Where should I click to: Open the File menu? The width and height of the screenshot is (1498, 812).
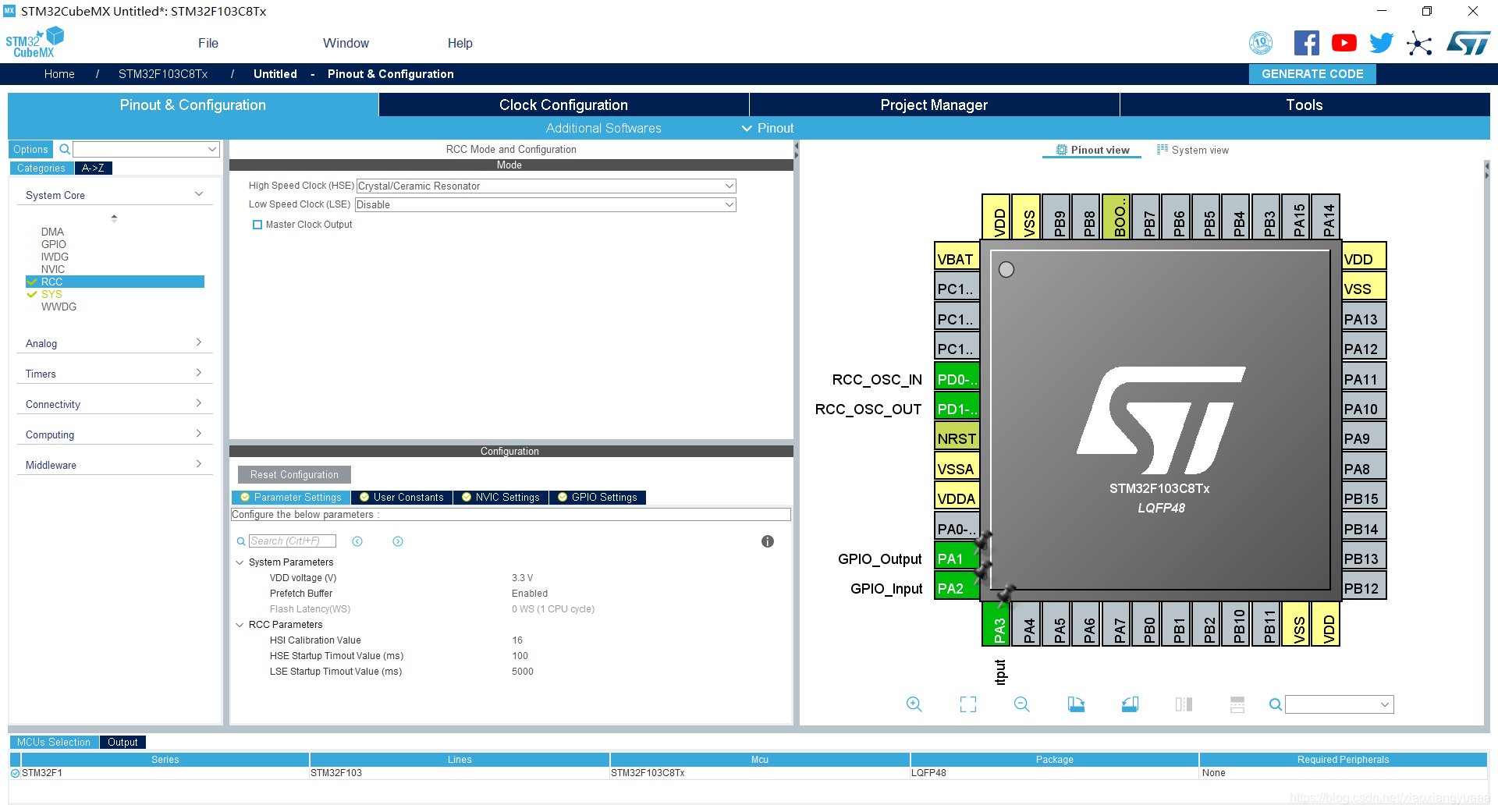pyautogui.click(x=208, y=43)
